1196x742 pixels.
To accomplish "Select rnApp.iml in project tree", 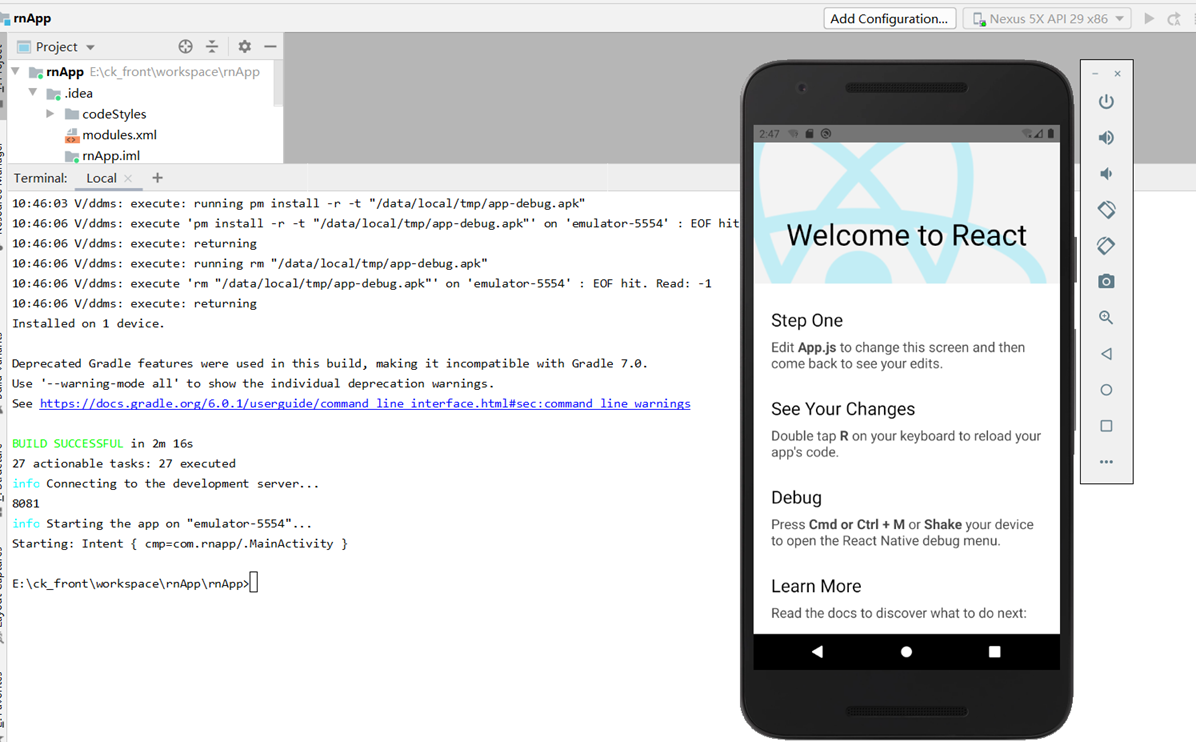I will coord(111,156).
